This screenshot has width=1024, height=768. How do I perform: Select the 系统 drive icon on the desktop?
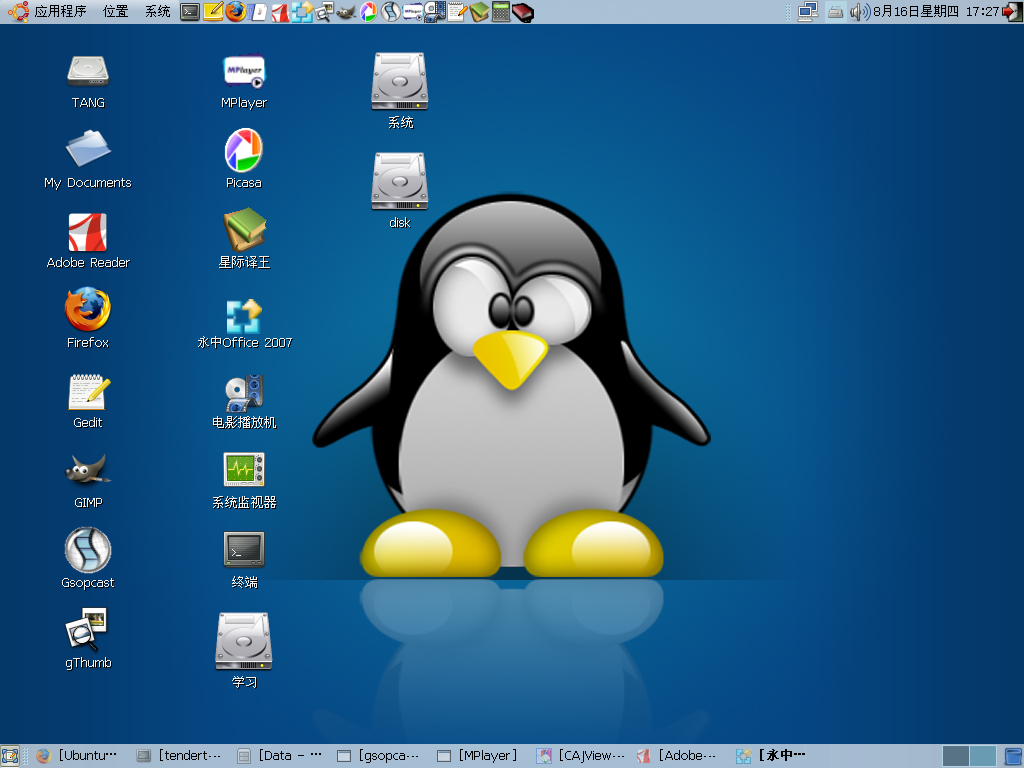coord(400,81)
